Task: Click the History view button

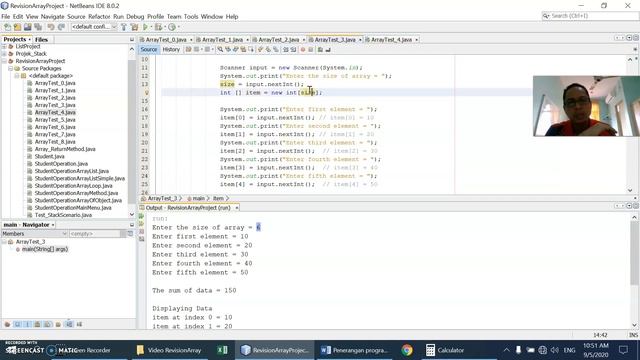Action: pyautogui.click(x=171, y=49)
